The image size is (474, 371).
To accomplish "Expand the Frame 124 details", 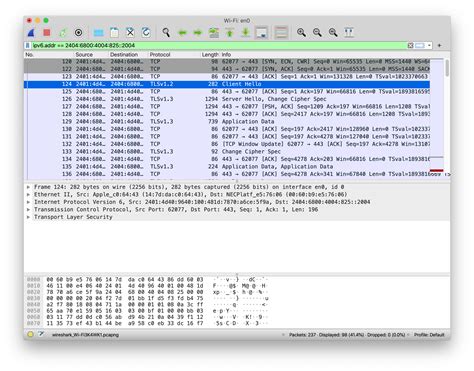I will click(x=28, y=187).
